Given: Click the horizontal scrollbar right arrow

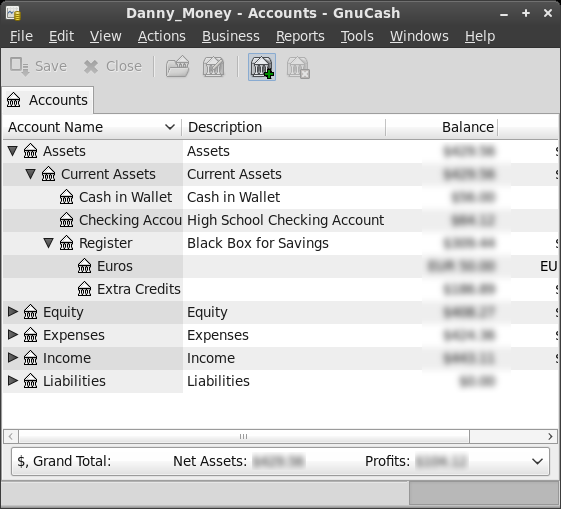Looking at the screenshot, I should tap(550, 436).
